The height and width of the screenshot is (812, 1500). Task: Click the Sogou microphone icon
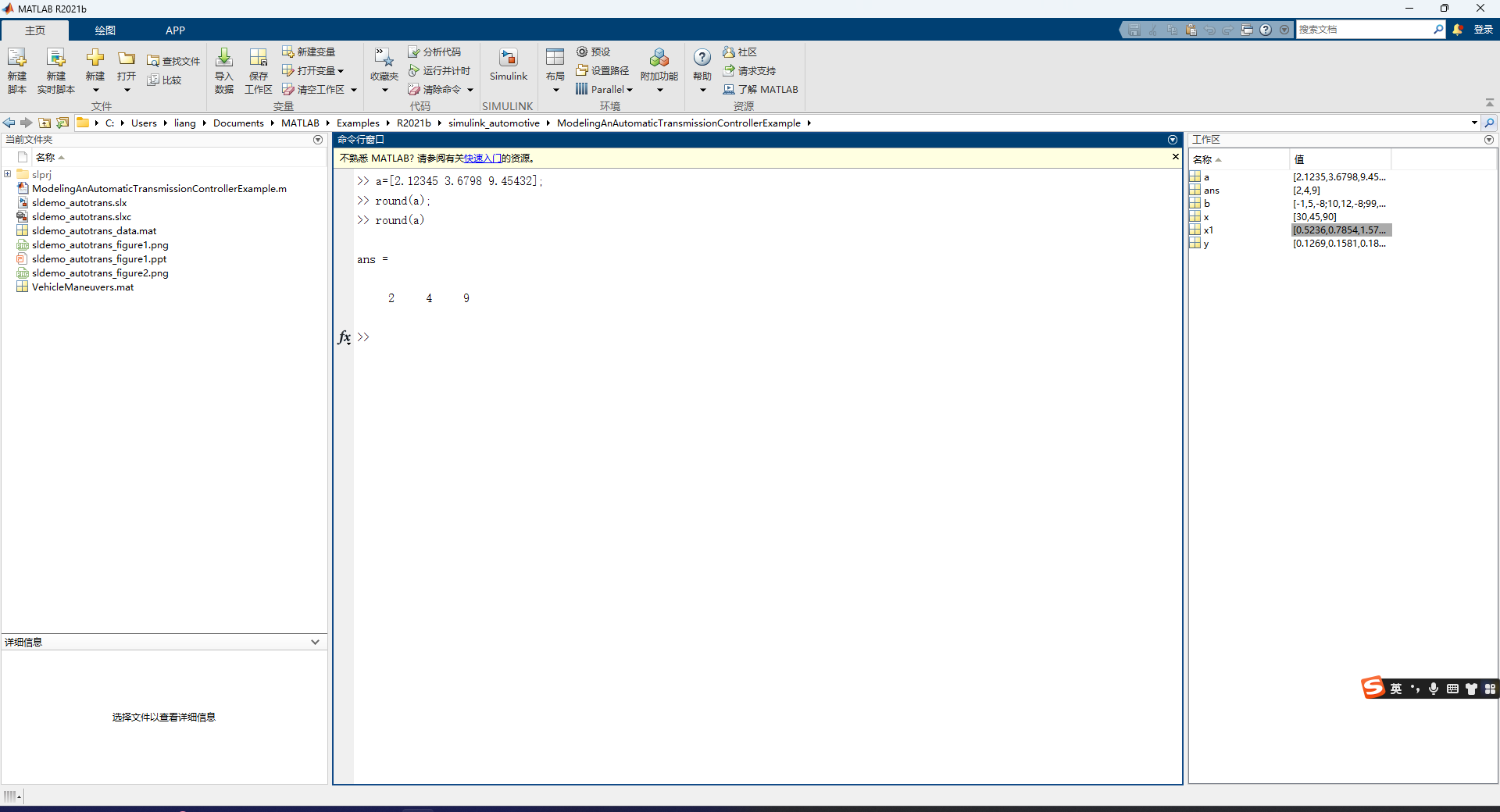(1434, 689)
